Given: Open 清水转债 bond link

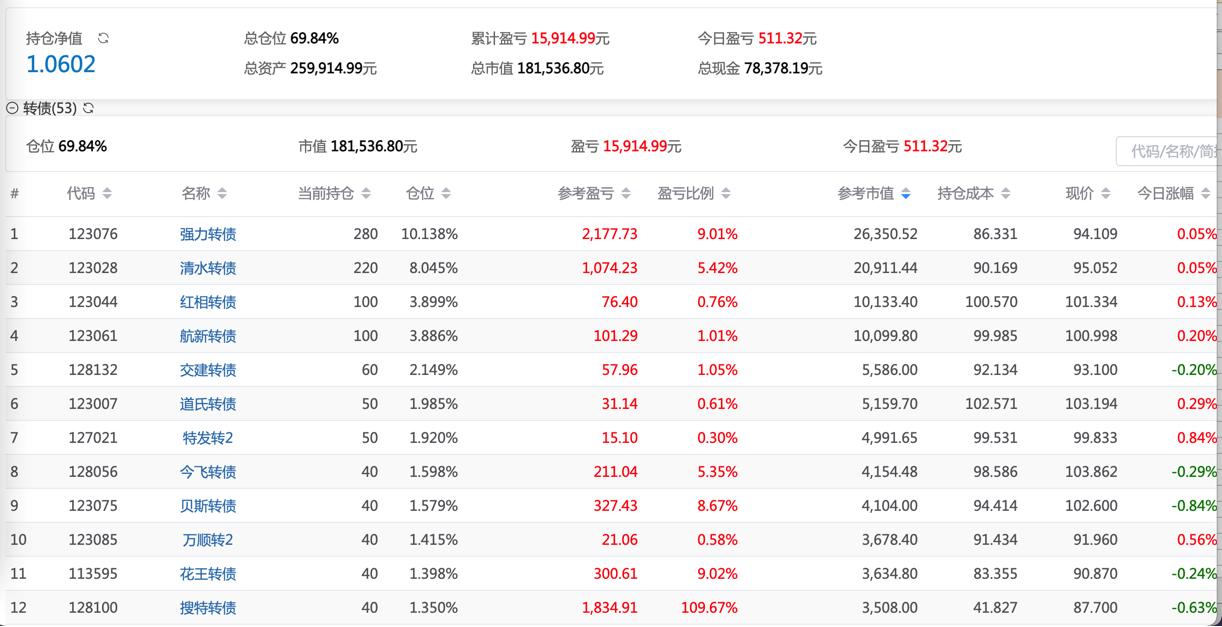Looking at the screenshot, I should click(x=208, y=268).
